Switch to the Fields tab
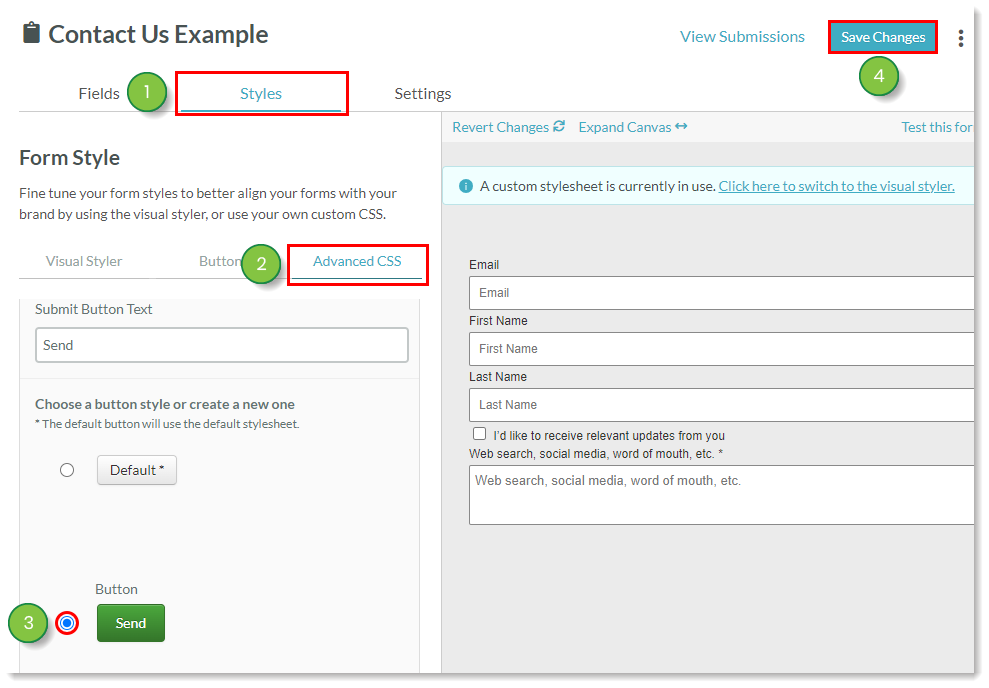Viewport: 989px width, 688px height. (x=99, y=93)
